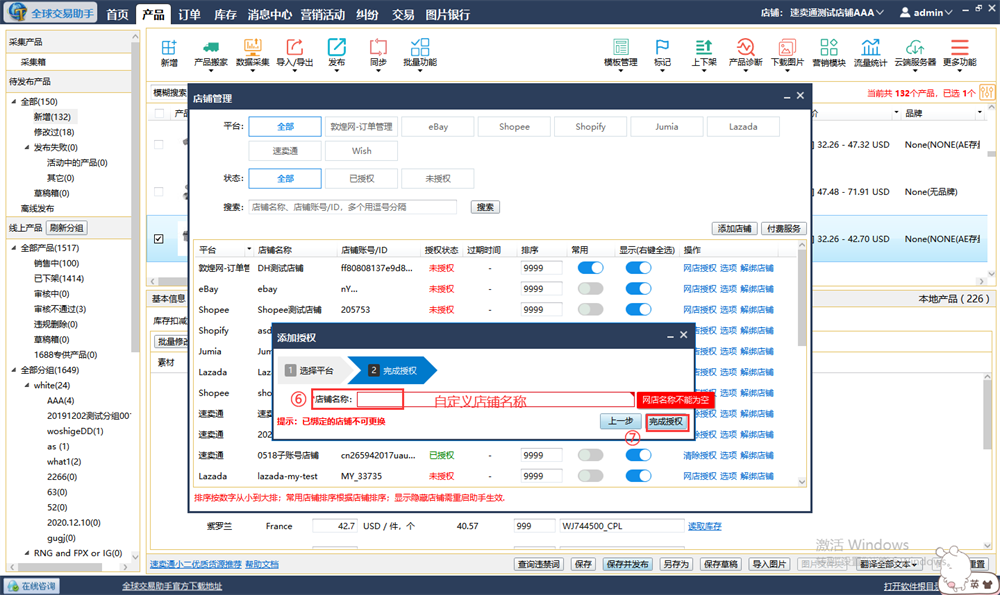Click the 搜索 button in 店铺管理
1000x595 pixels.
[485, 207]
